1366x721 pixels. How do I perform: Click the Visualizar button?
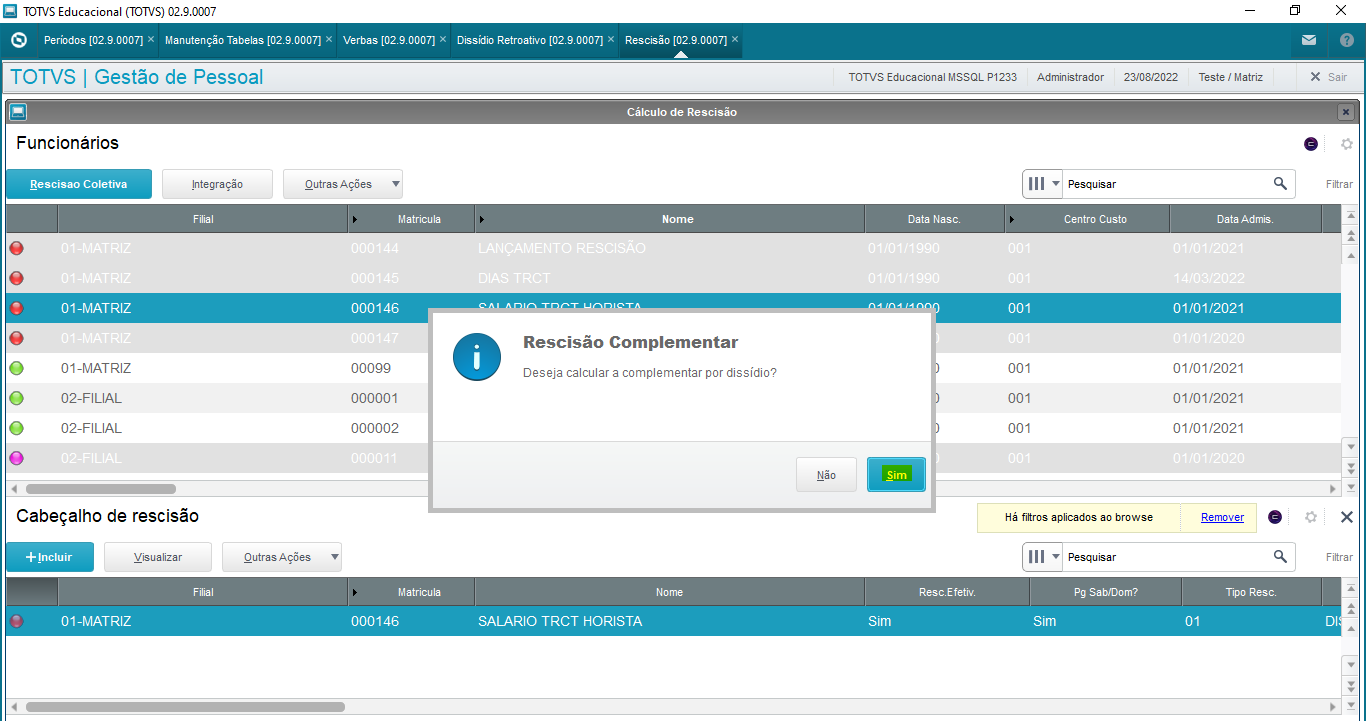[x=158, y=557]
